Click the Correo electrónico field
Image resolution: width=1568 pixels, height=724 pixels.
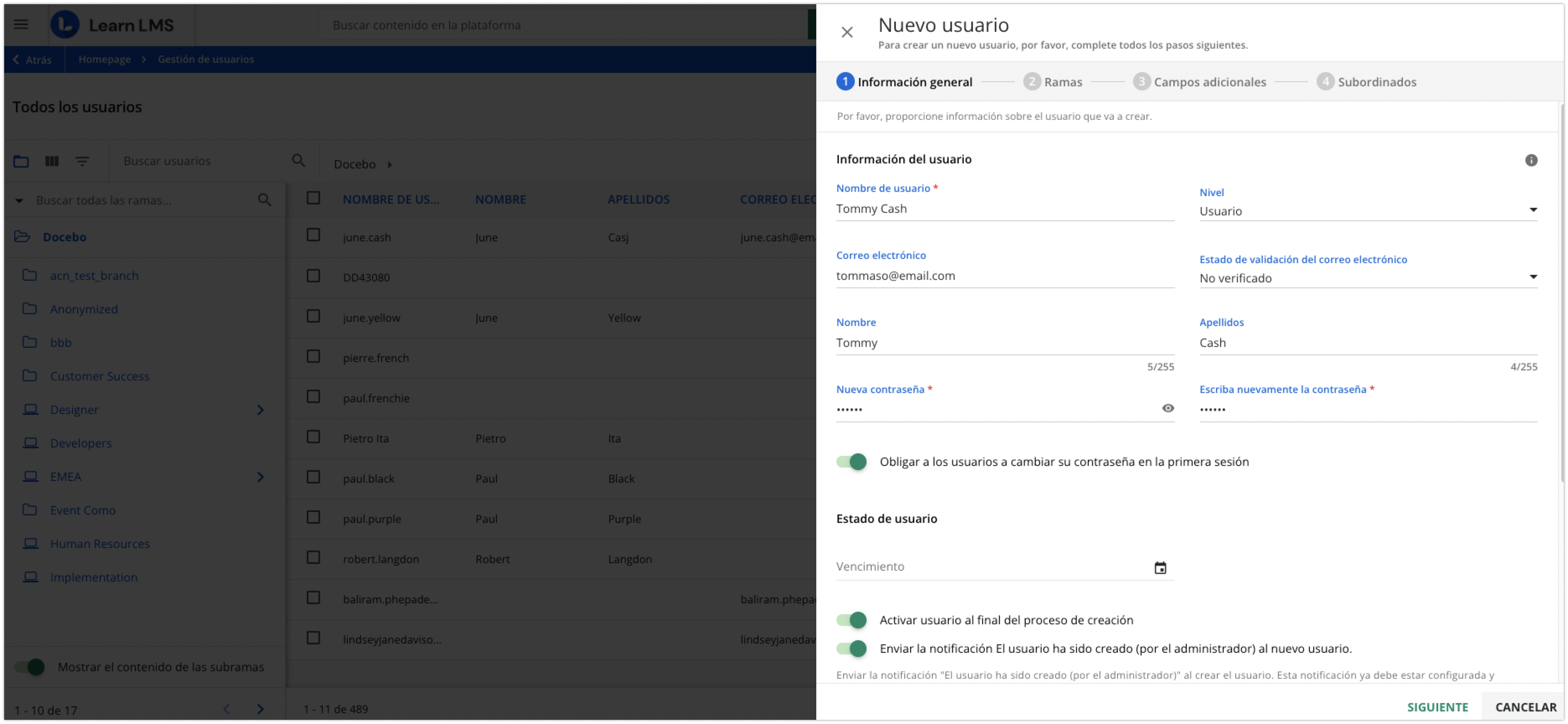(x=1005, y=276)
